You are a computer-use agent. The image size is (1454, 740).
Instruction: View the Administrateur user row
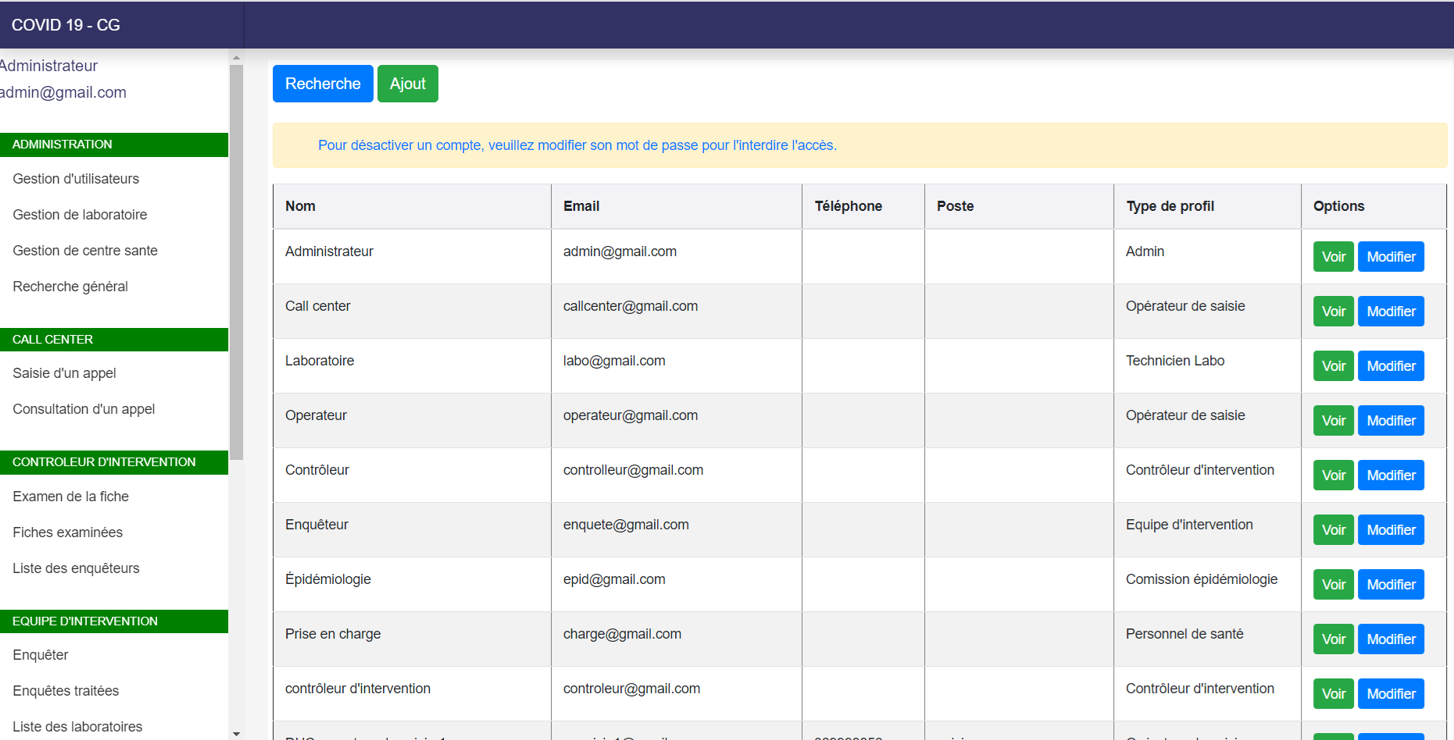pyautogui.click(x=1333, y=257)
